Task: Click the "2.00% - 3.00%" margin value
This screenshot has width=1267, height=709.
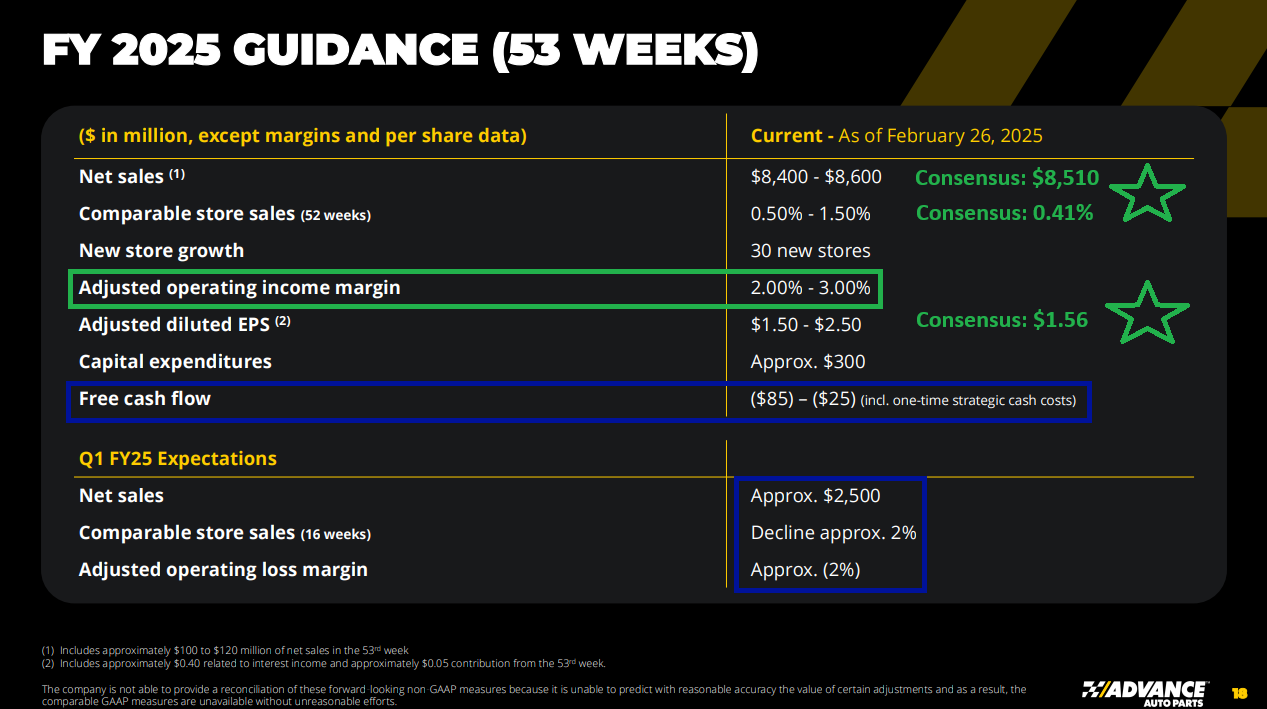Action: 810,288
